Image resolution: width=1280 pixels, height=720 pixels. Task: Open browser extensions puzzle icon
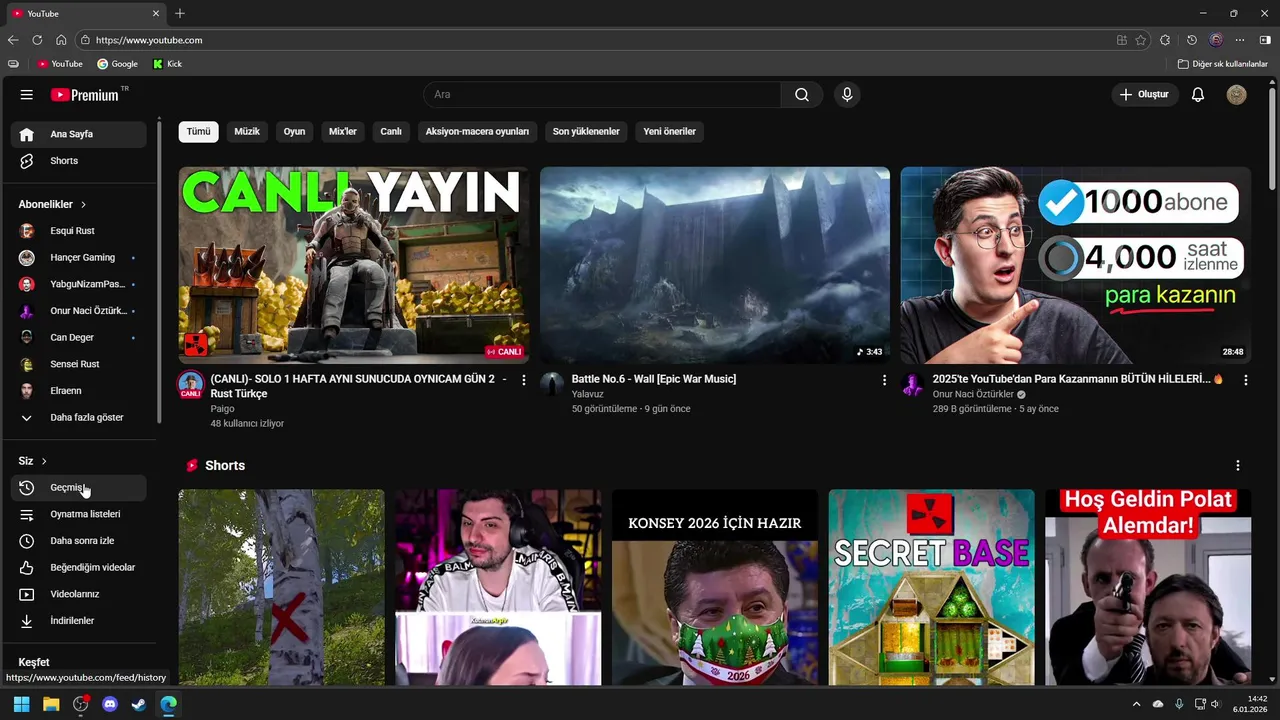[1165, 40]
